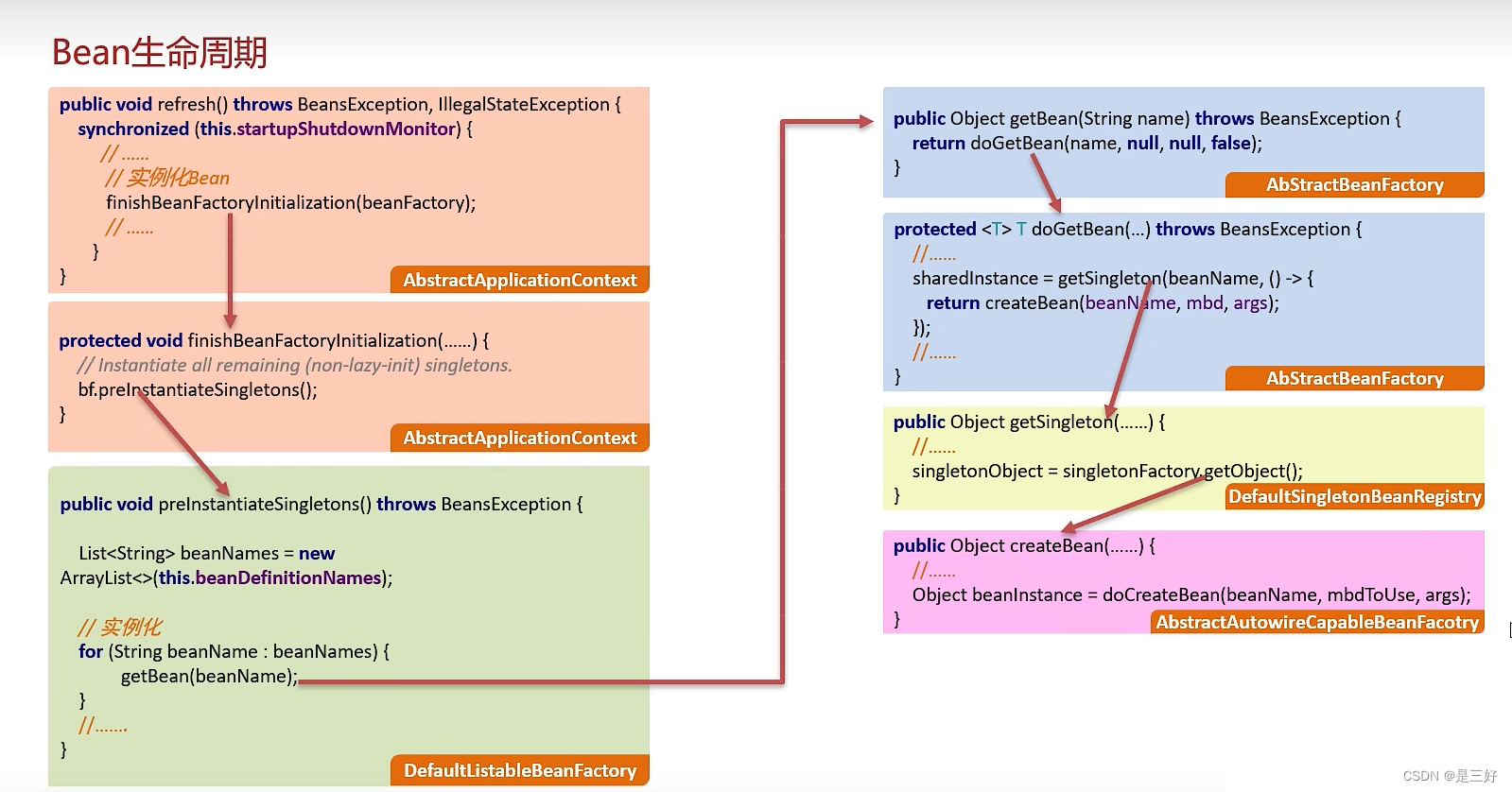1512x792 pixels.
Task: Click the 'public void refresh()' method signature line
Action: coord(340,104)
